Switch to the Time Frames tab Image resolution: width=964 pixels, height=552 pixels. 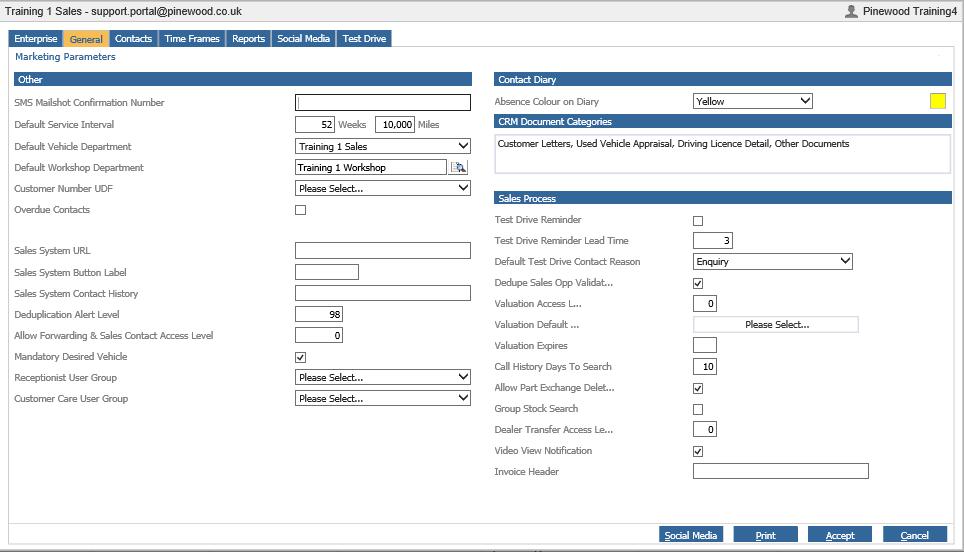point(192,39)
